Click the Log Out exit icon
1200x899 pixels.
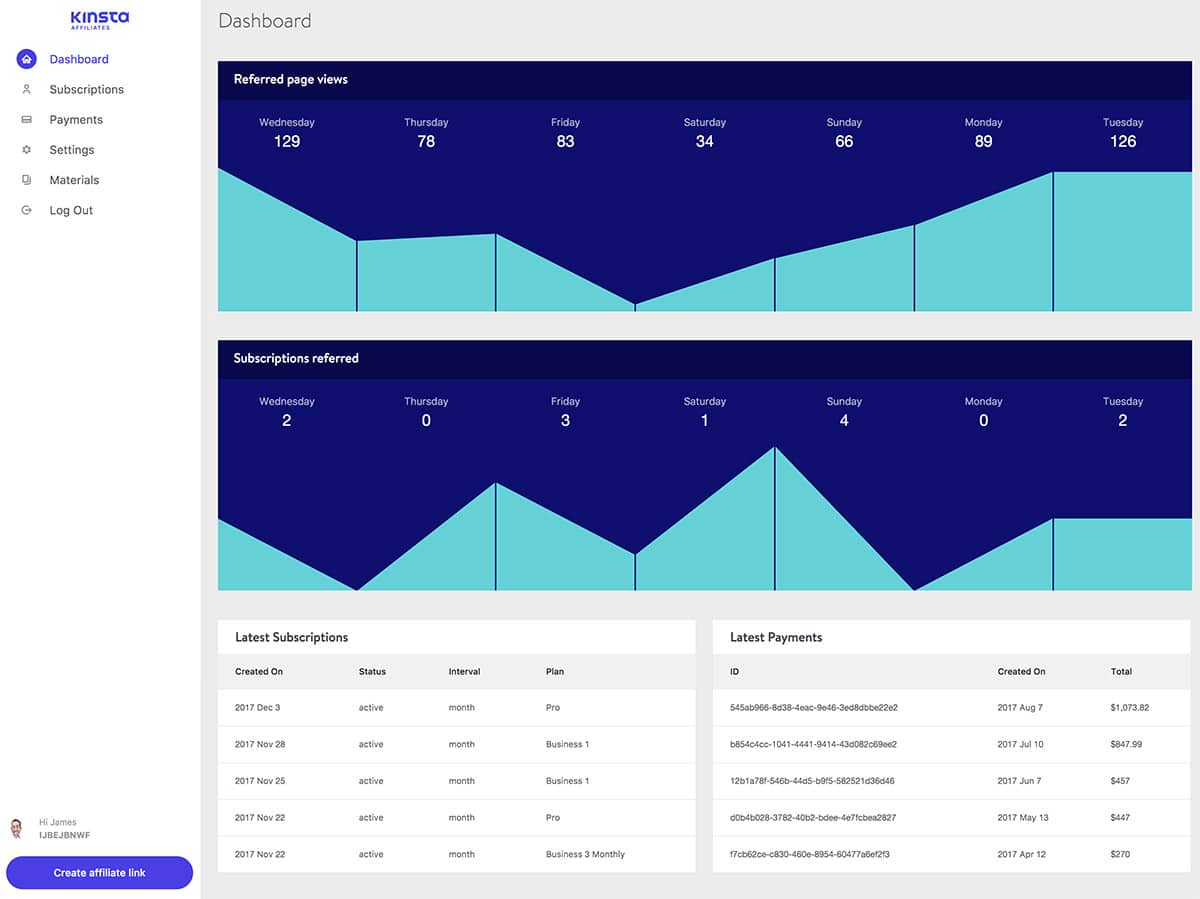tap(25, 210)
